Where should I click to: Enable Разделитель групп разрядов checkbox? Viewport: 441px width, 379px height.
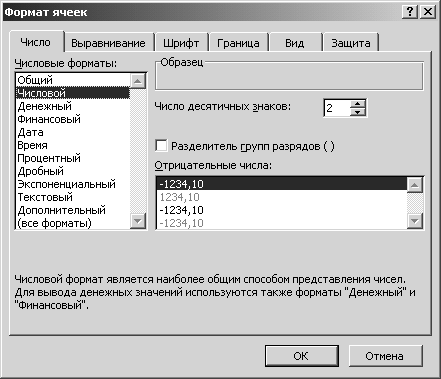pyautogui.click(x=161, y=146)
